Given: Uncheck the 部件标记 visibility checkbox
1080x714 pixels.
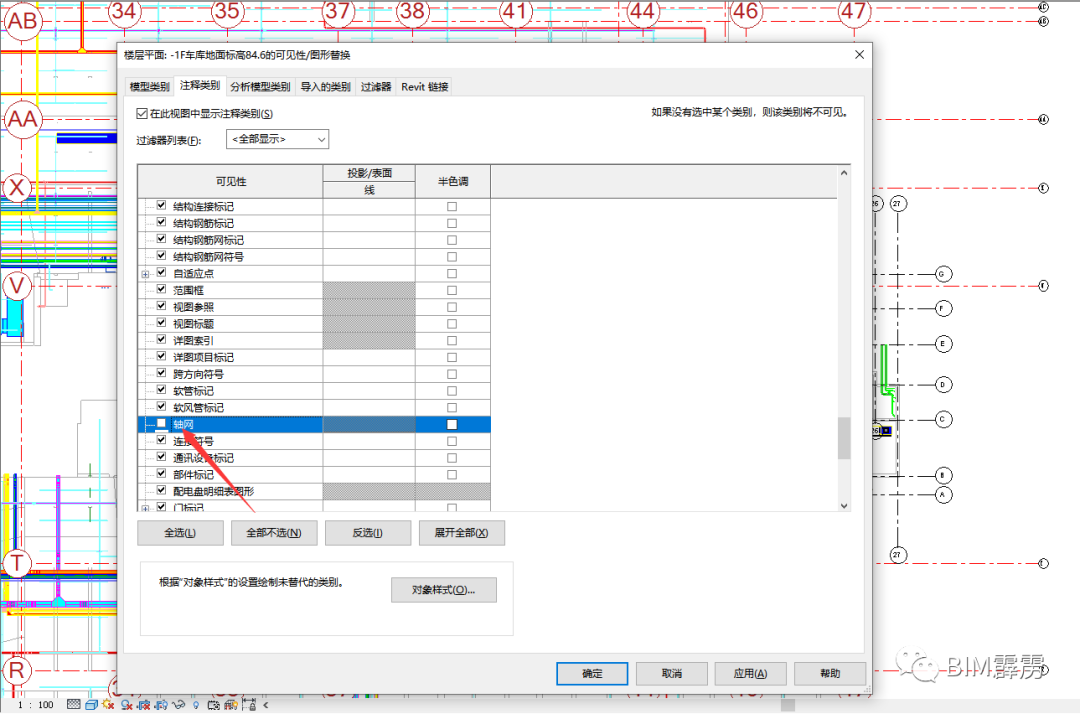Looking at the screenshot, I should point(161,474).
